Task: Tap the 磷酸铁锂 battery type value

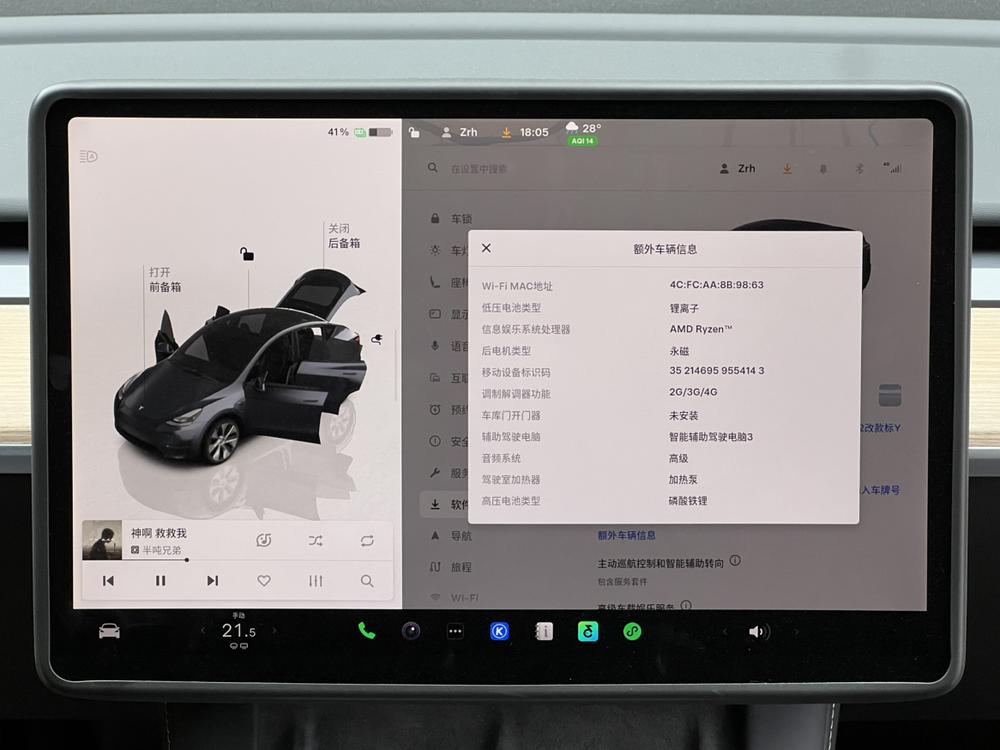Action: point(688,501)
